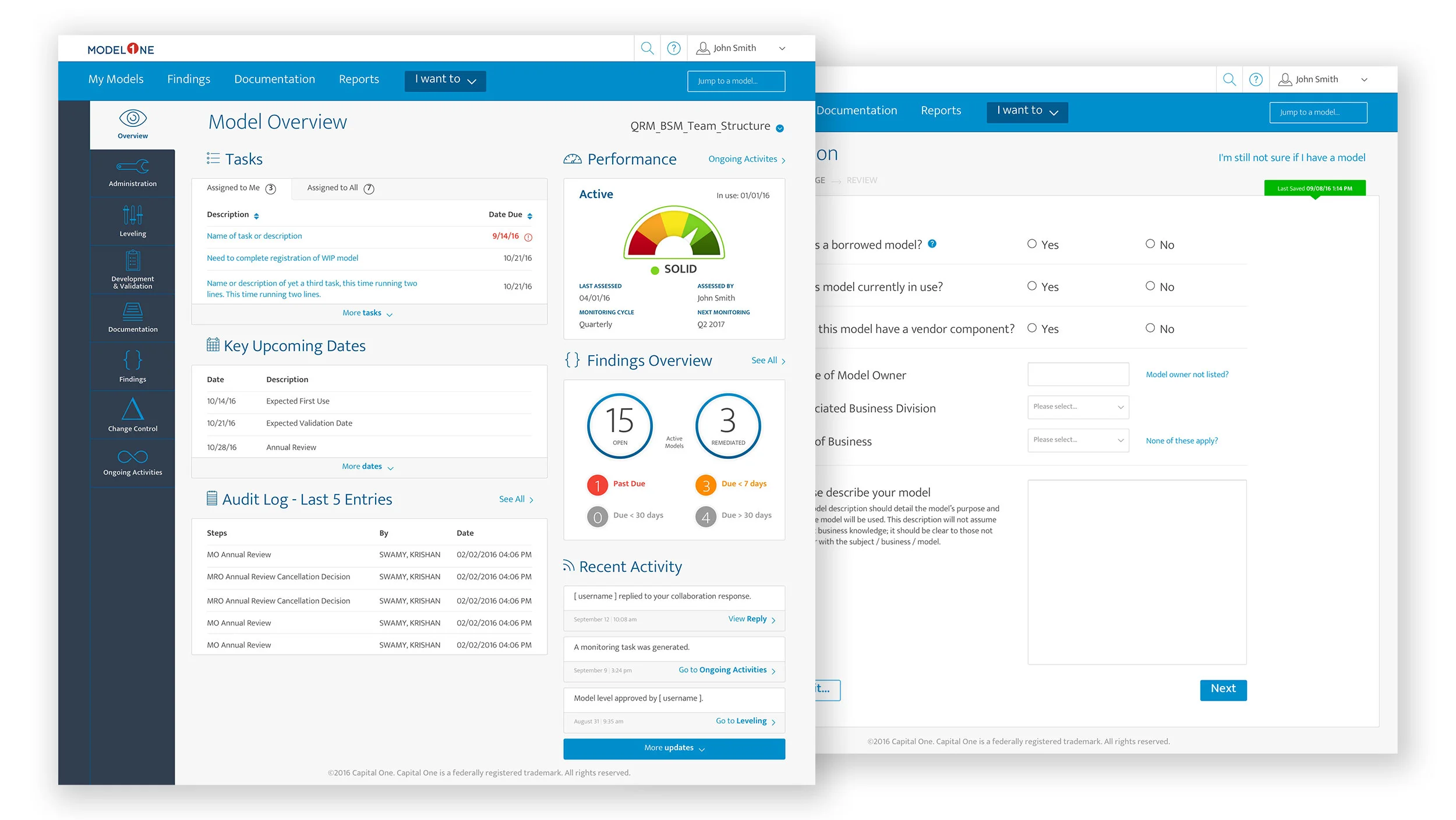Choose Yes for vendor component question
Image resolution: width=1456 pixels, height=820 pixels.
coord(1032,328)
